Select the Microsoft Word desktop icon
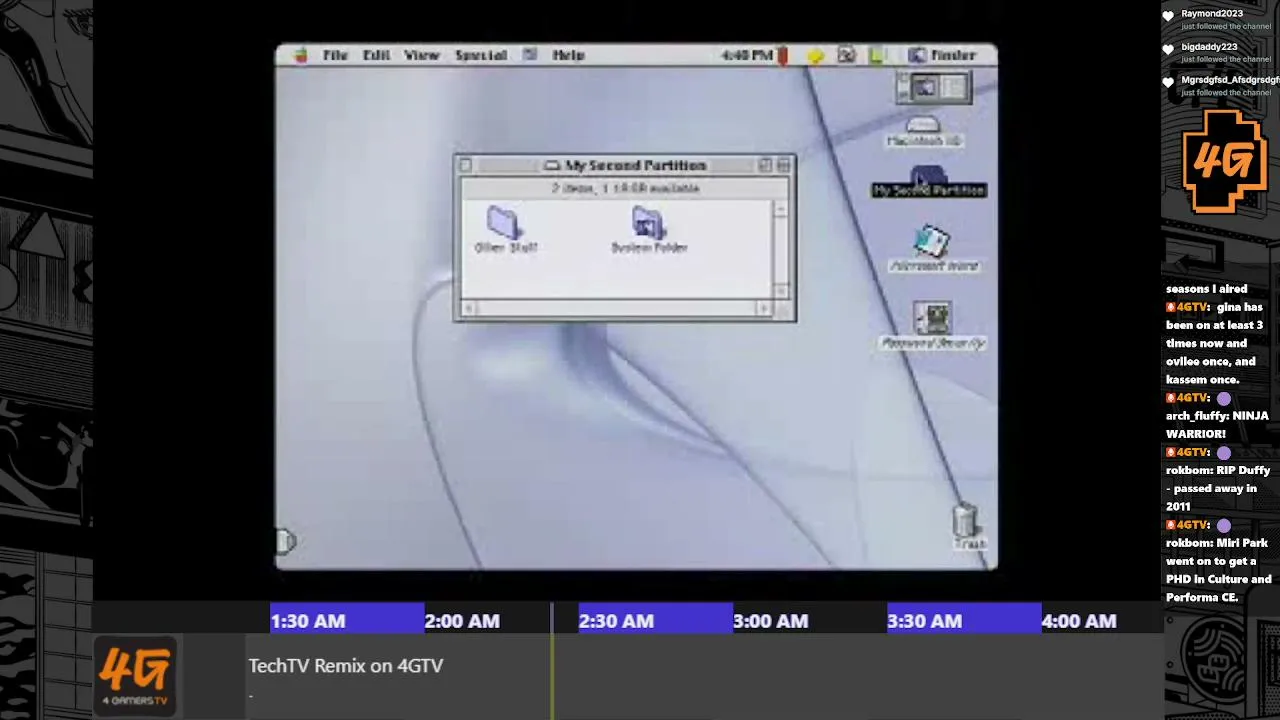1280x720 pixels. 933,248
